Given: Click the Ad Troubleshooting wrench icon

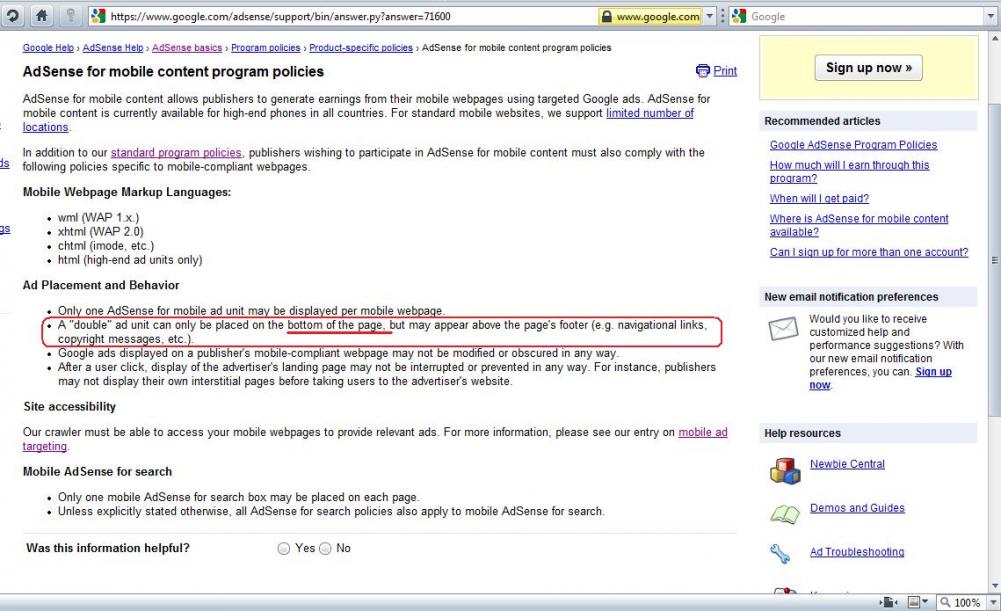Looking at the screenshot, I should (781, 553).
